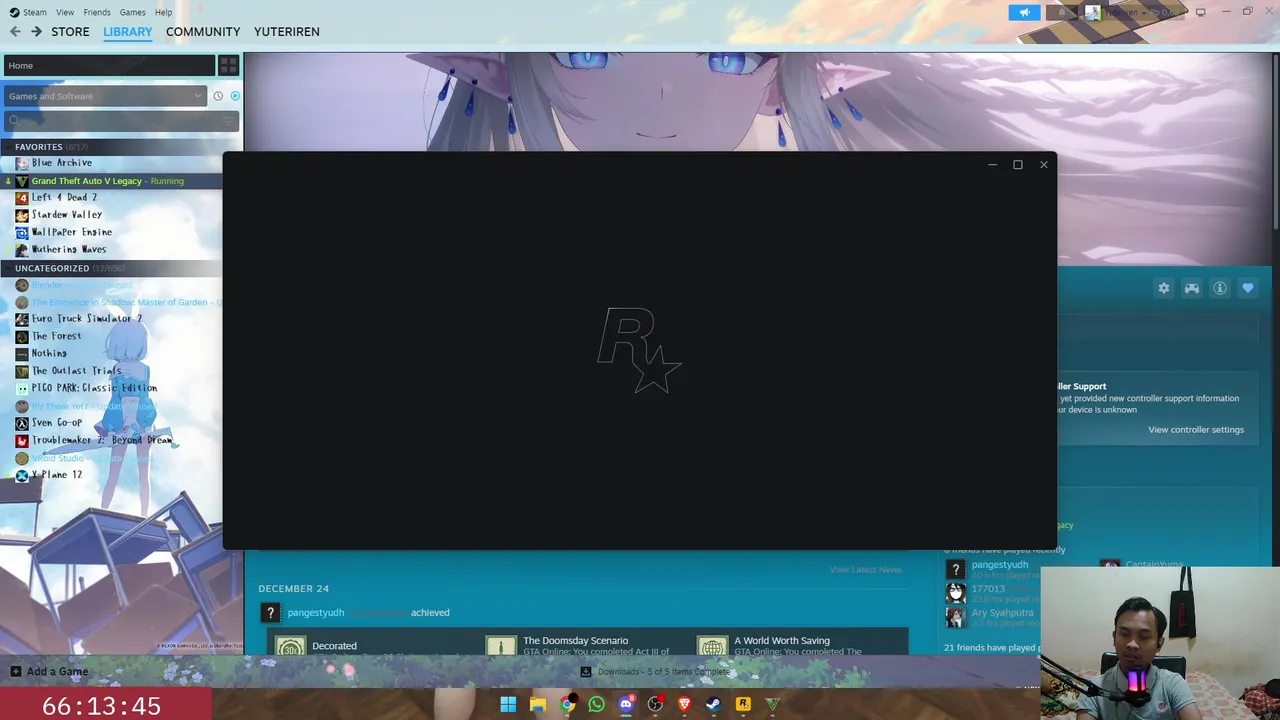Click the Stardew Valley game icon

tap(22, 214)
